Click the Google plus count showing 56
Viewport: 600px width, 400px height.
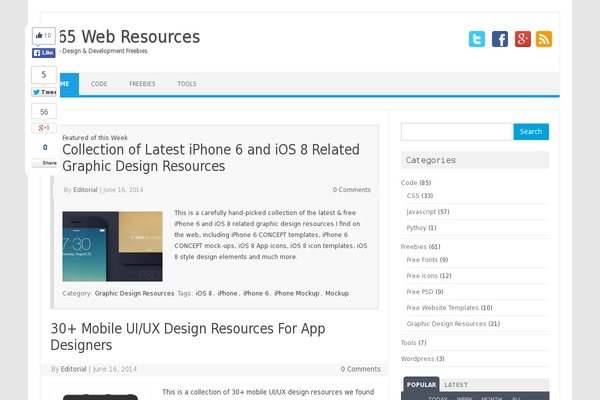pos(44,112)
